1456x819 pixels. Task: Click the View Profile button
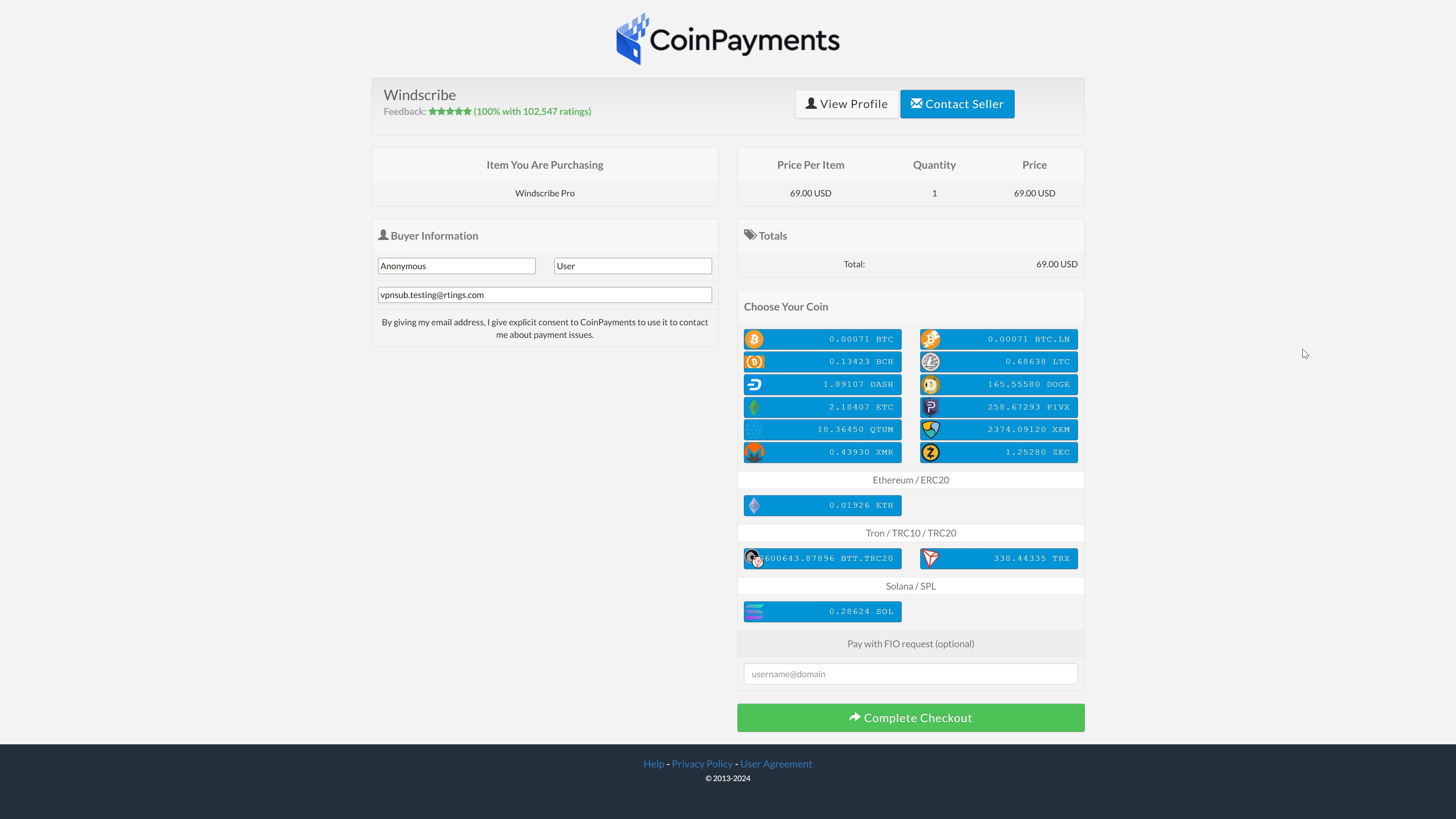point(846,104)
